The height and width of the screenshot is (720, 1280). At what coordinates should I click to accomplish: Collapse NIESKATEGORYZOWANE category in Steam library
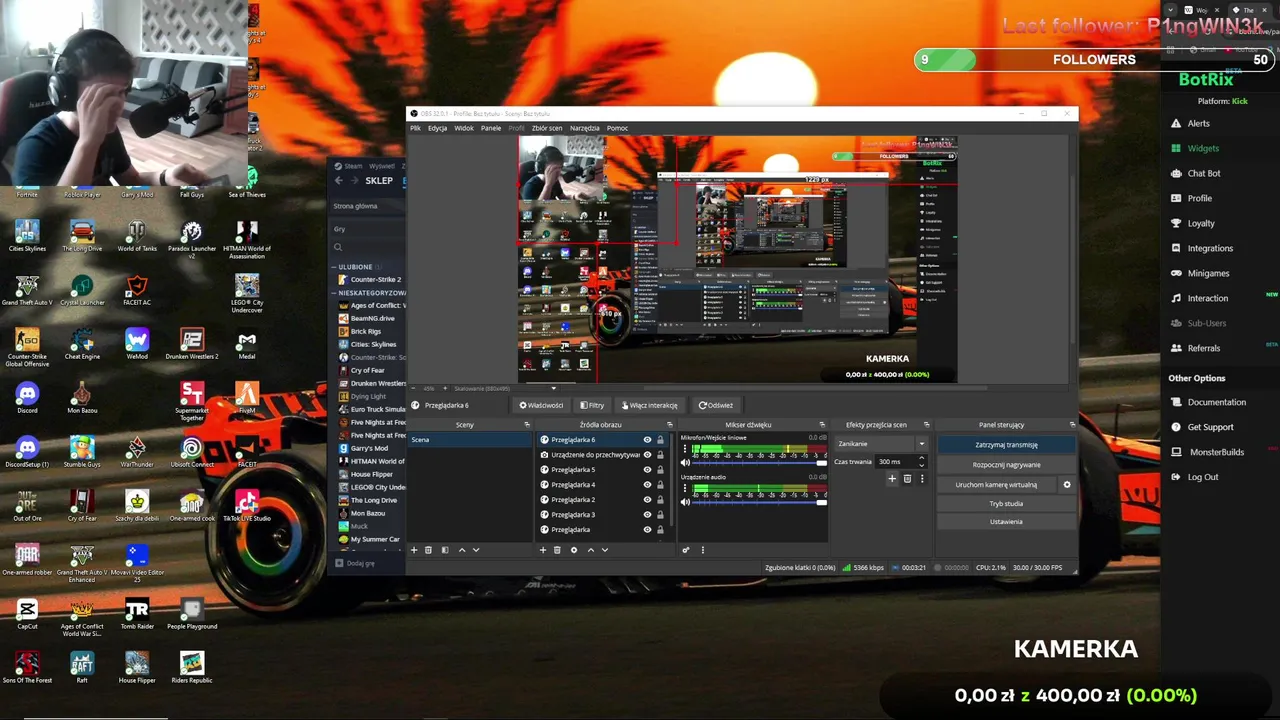pyautogui.click(x=335, y=293)
